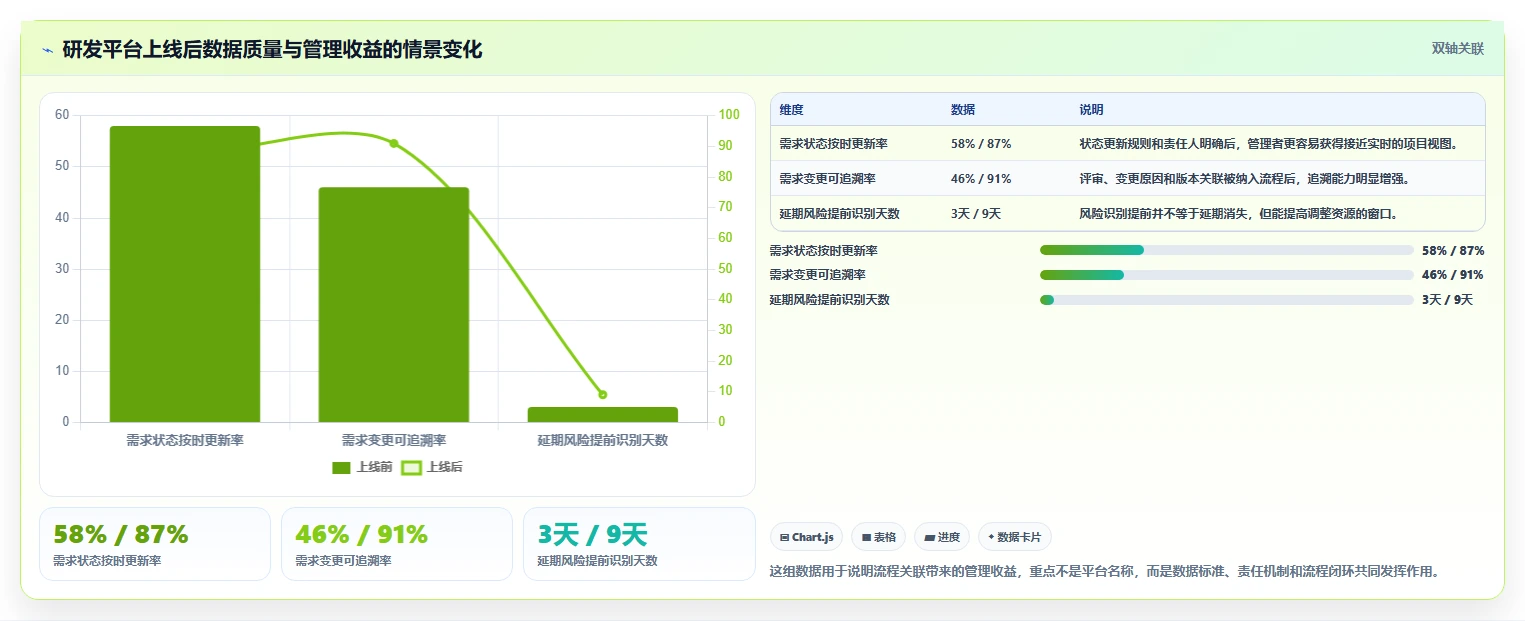The image size is (1525, 621).
Task: Click the 58% / 87% table cell
Action: (x=981, y=144)
